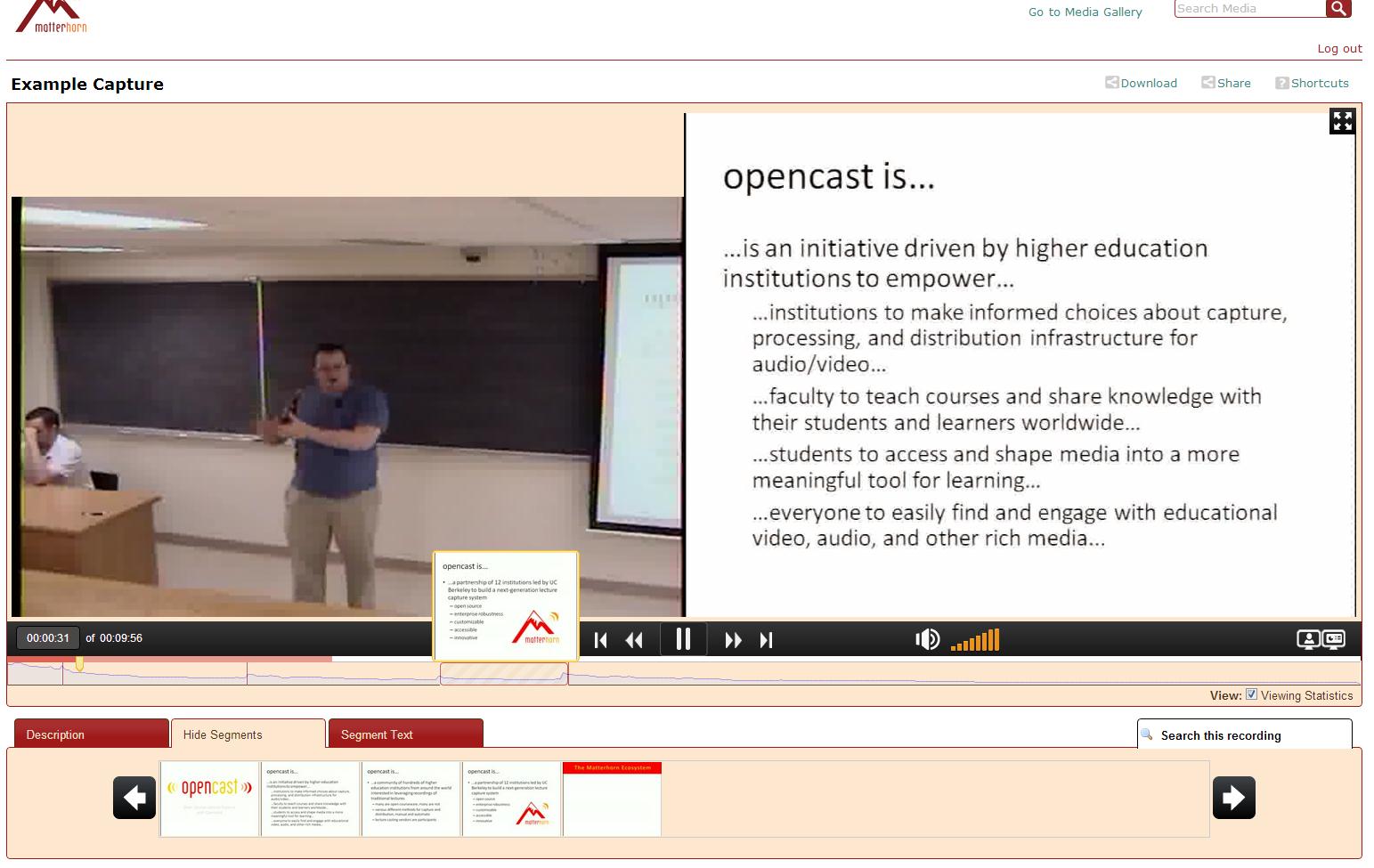This screenshot has height=868, width=1374.
Task: Select the 'partnership of 12 institutions' segment thumbnail
Action: [512, 799]
